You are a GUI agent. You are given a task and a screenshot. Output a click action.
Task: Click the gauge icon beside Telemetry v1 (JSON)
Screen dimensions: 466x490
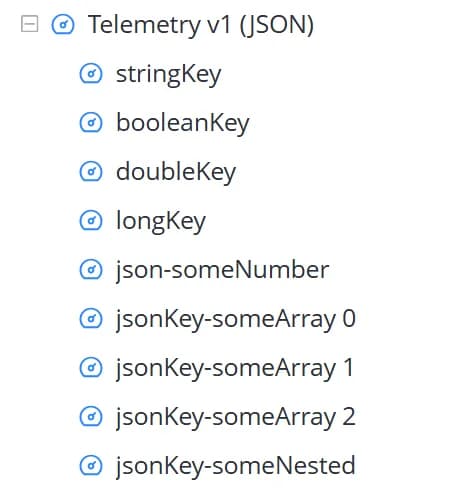point(63,24)
